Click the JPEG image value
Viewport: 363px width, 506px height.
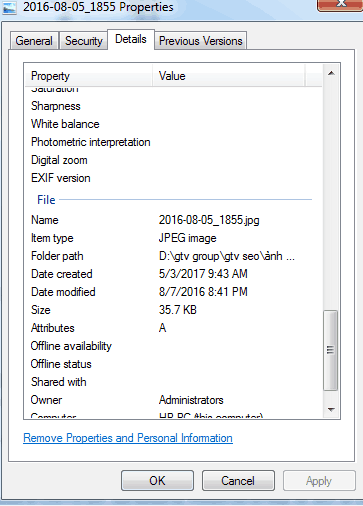tap(187, 238)
